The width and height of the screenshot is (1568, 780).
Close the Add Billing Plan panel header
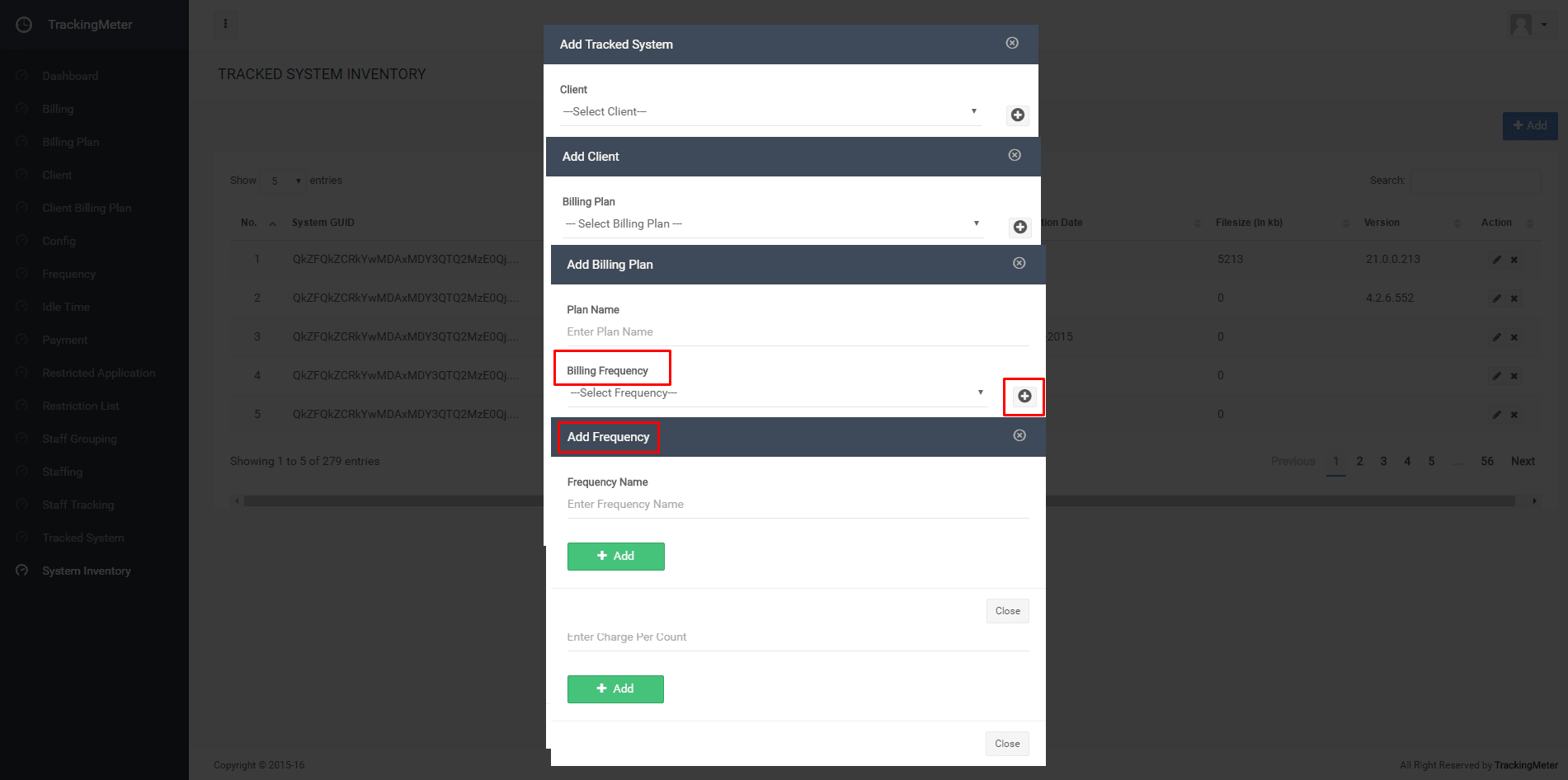point(1019,263)
